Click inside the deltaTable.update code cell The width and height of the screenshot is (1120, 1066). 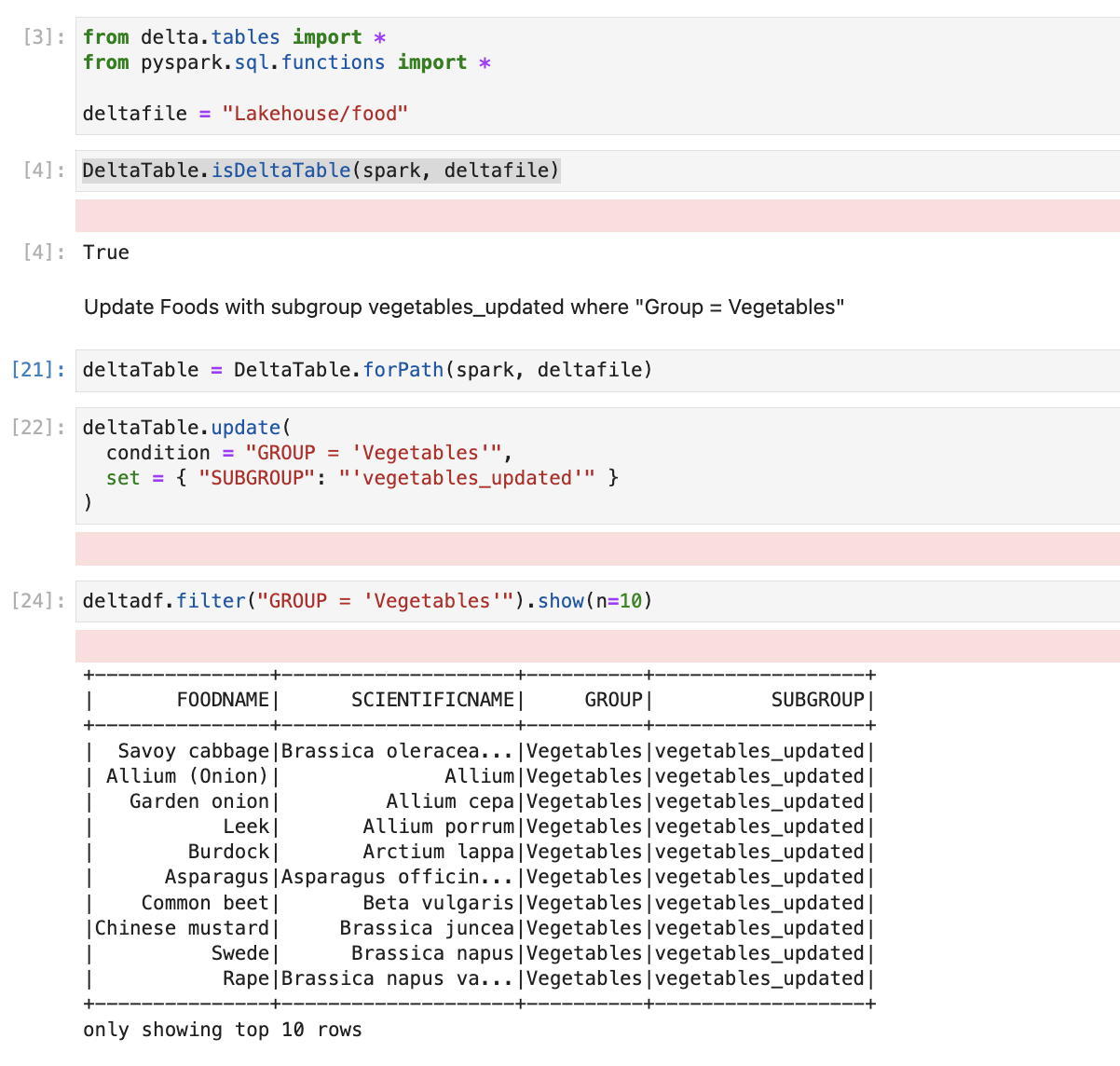[596, 465]
